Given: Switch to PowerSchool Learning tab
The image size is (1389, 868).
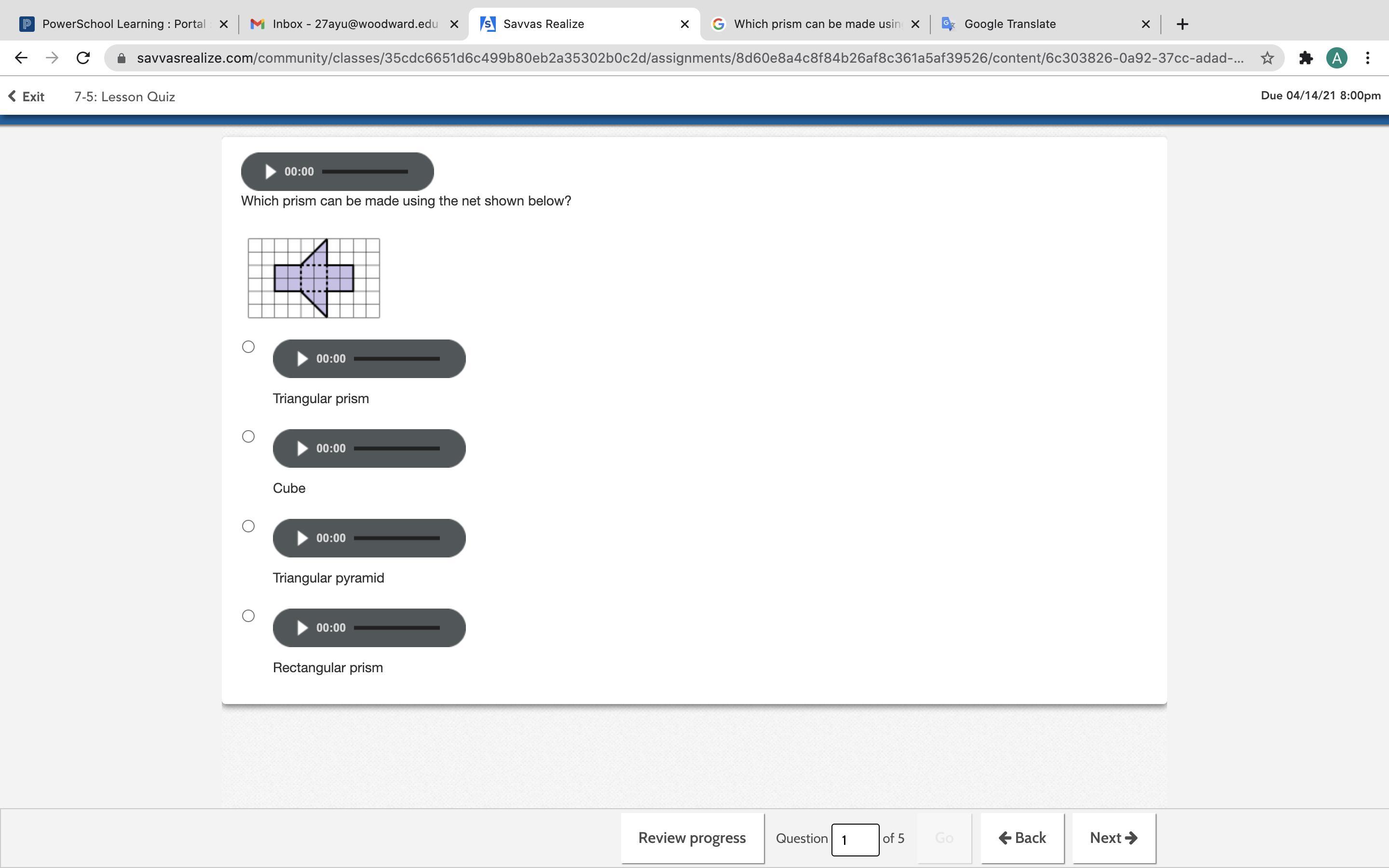Looking at the screenshot, I should pyautogui.click(x=123, y=24).
